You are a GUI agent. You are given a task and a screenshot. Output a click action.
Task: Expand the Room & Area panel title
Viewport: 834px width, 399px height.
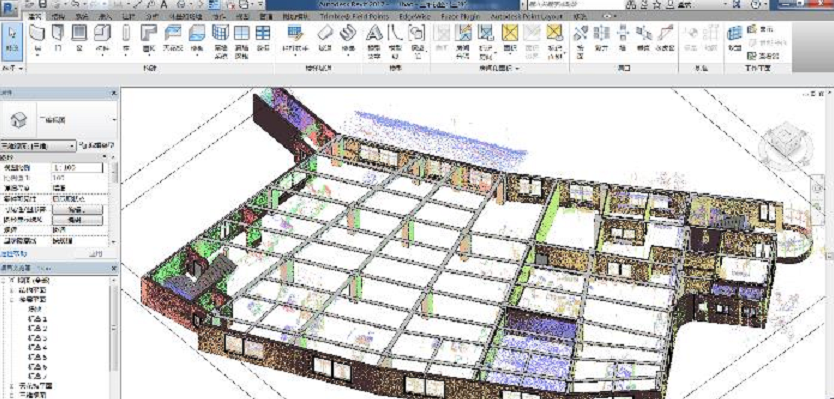[x=500, y=68]
